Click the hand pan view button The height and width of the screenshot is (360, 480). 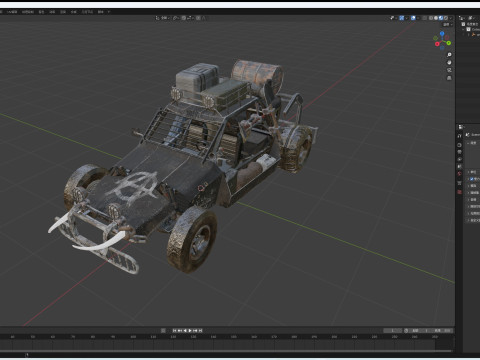click(449, 62)
